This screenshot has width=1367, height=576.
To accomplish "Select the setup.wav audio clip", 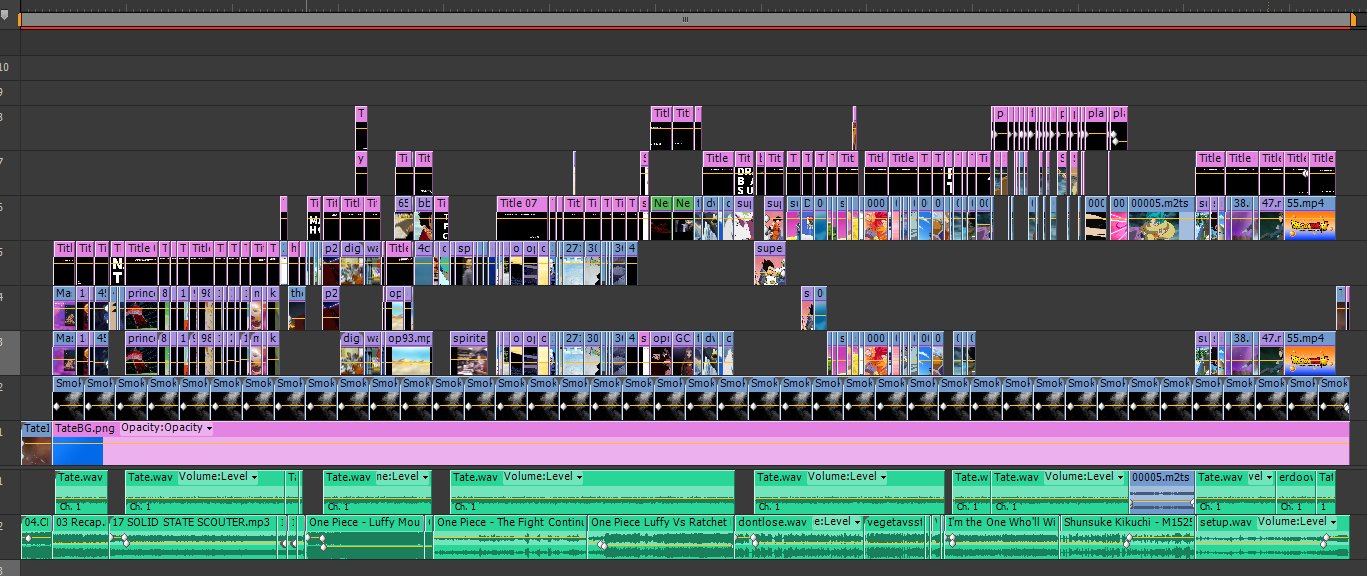I will click(1273, 537).
